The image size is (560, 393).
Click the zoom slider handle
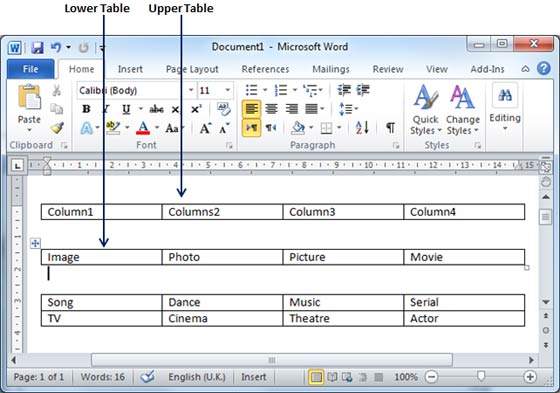click(481, 376)
